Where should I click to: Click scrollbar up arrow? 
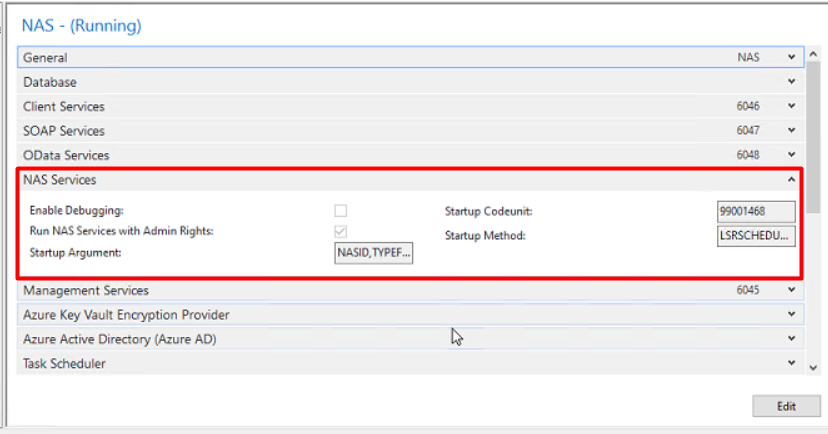(x=813, y=54)
